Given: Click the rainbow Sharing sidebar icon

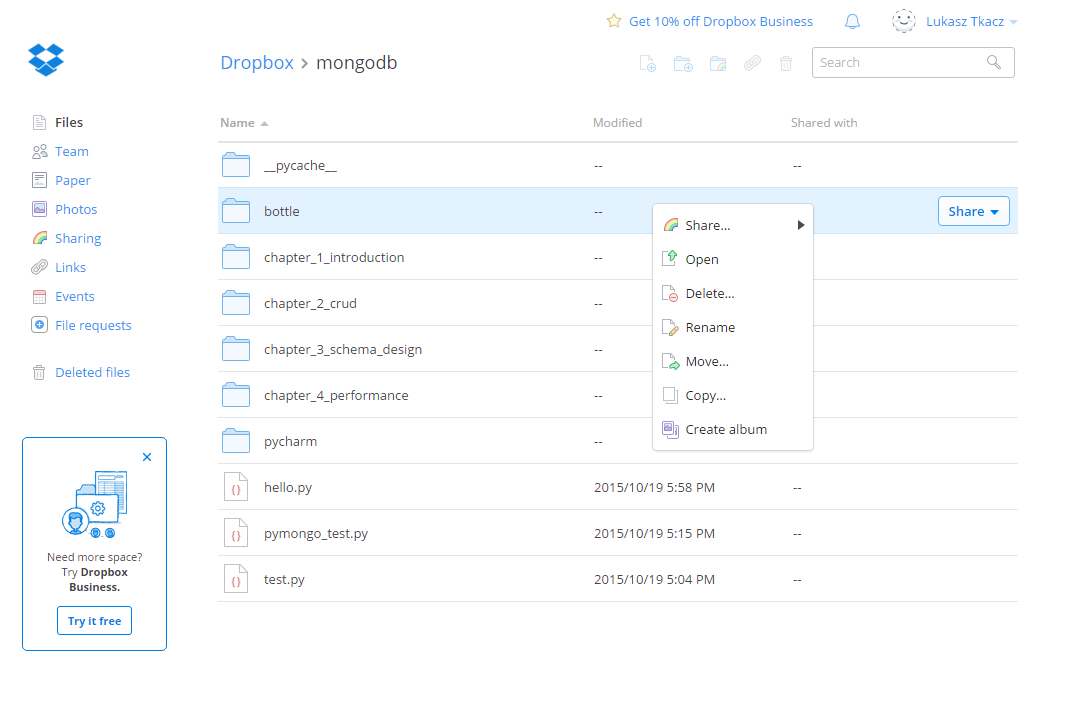Looking at the screenshot, I should tap(40, 238).
